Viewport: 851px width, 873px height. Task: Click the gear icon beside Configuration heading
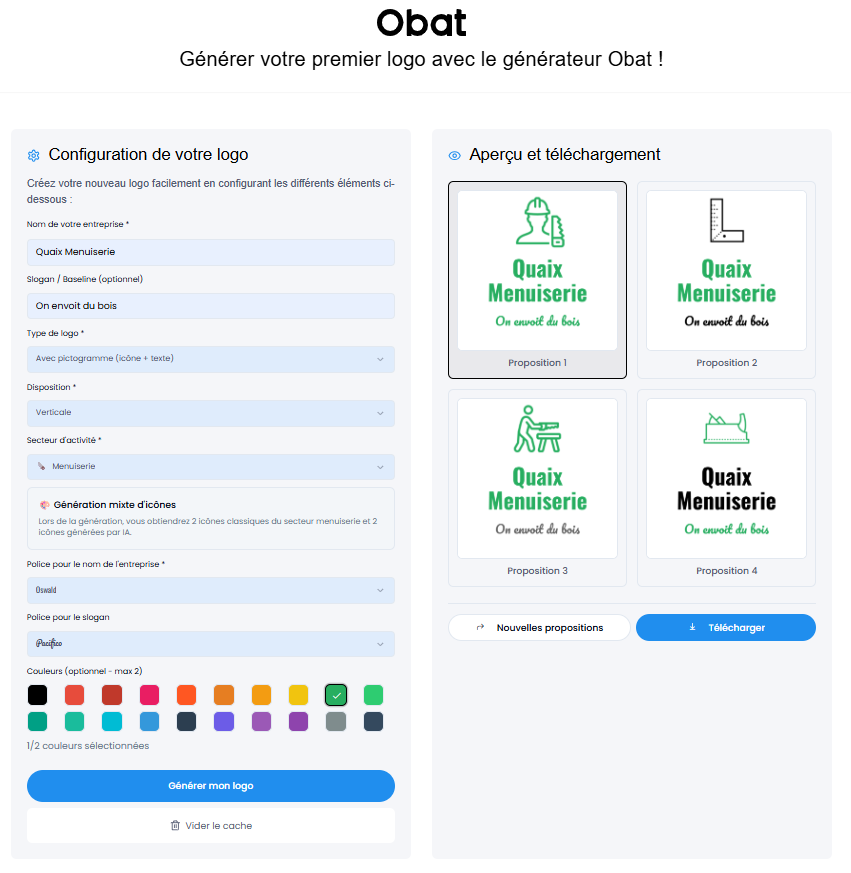coord(33,155)
